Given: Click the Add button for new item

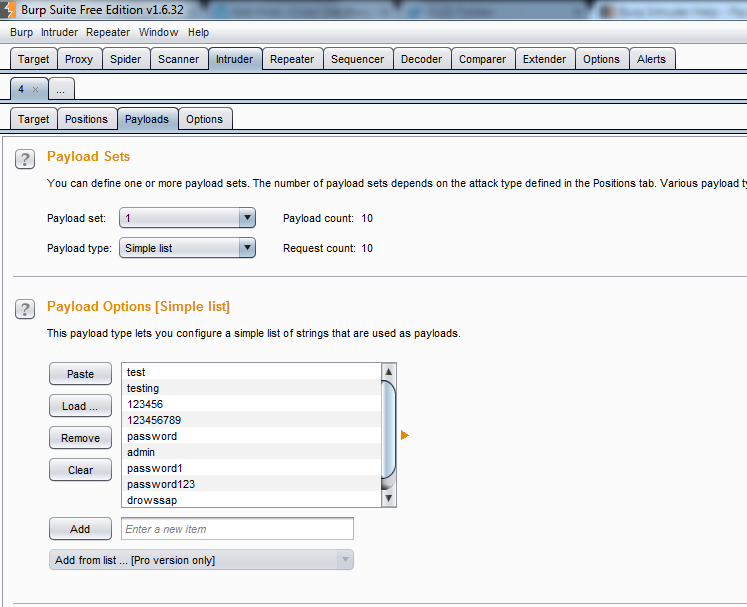Looking at the screenshot, I should (x=80, y=529).
